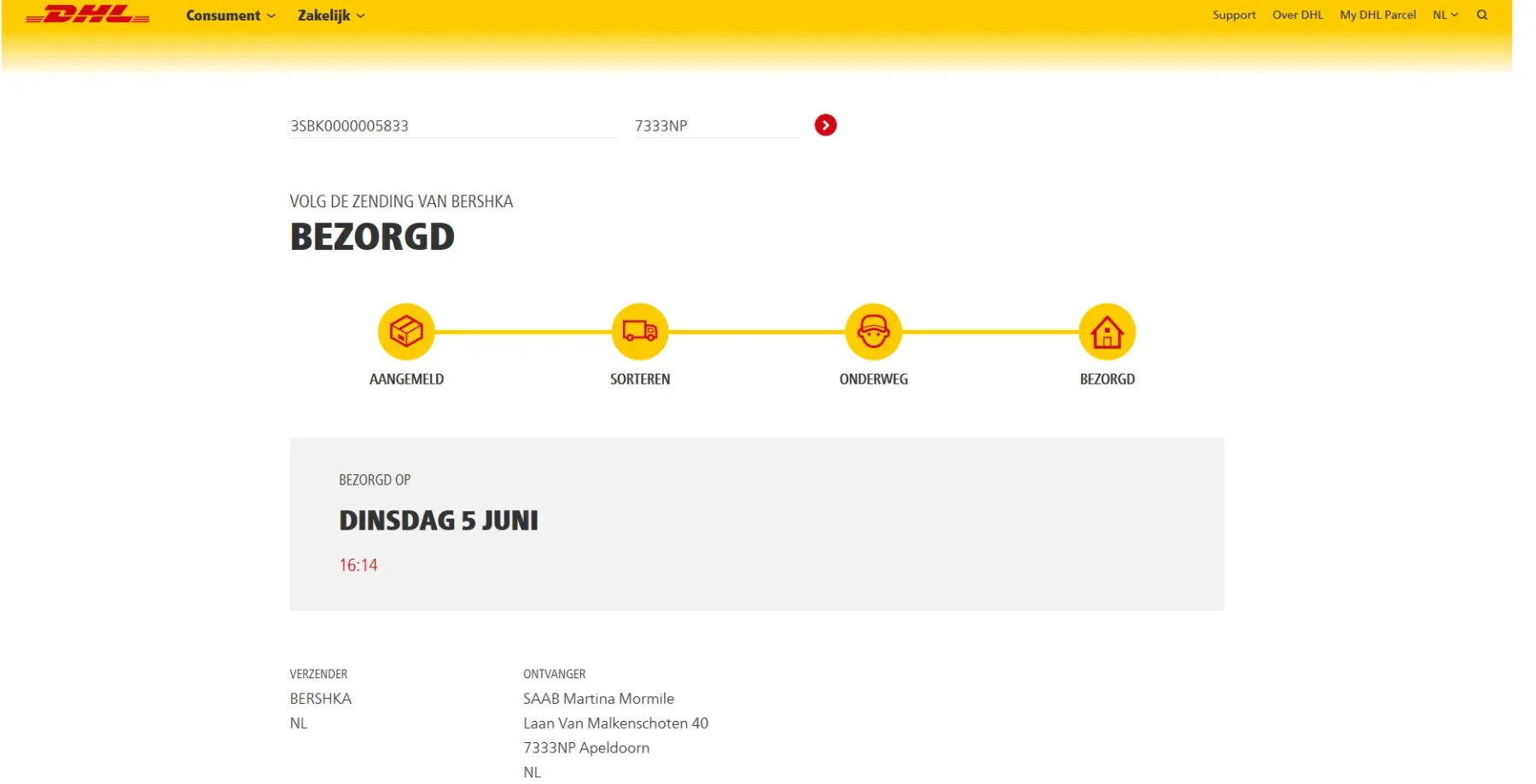
Task: Click the city line 7333NP Apeldoorn
Action: click(x=586, y=748)
